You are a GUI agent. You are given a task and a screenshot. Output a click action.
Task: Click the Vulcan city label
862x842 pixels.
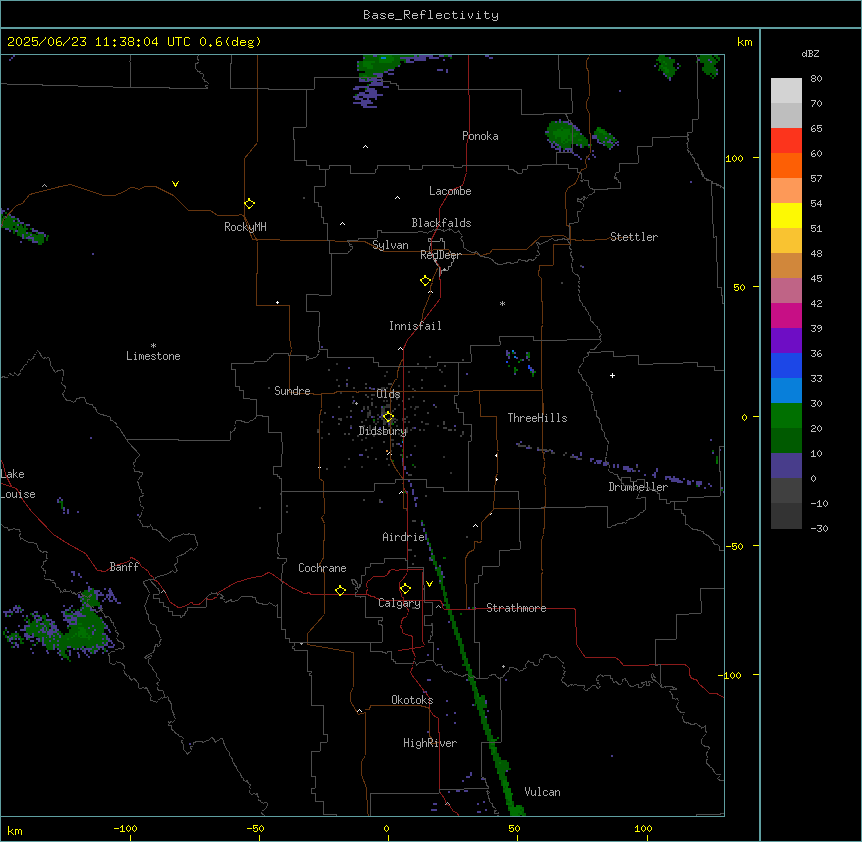click(542, 792)
